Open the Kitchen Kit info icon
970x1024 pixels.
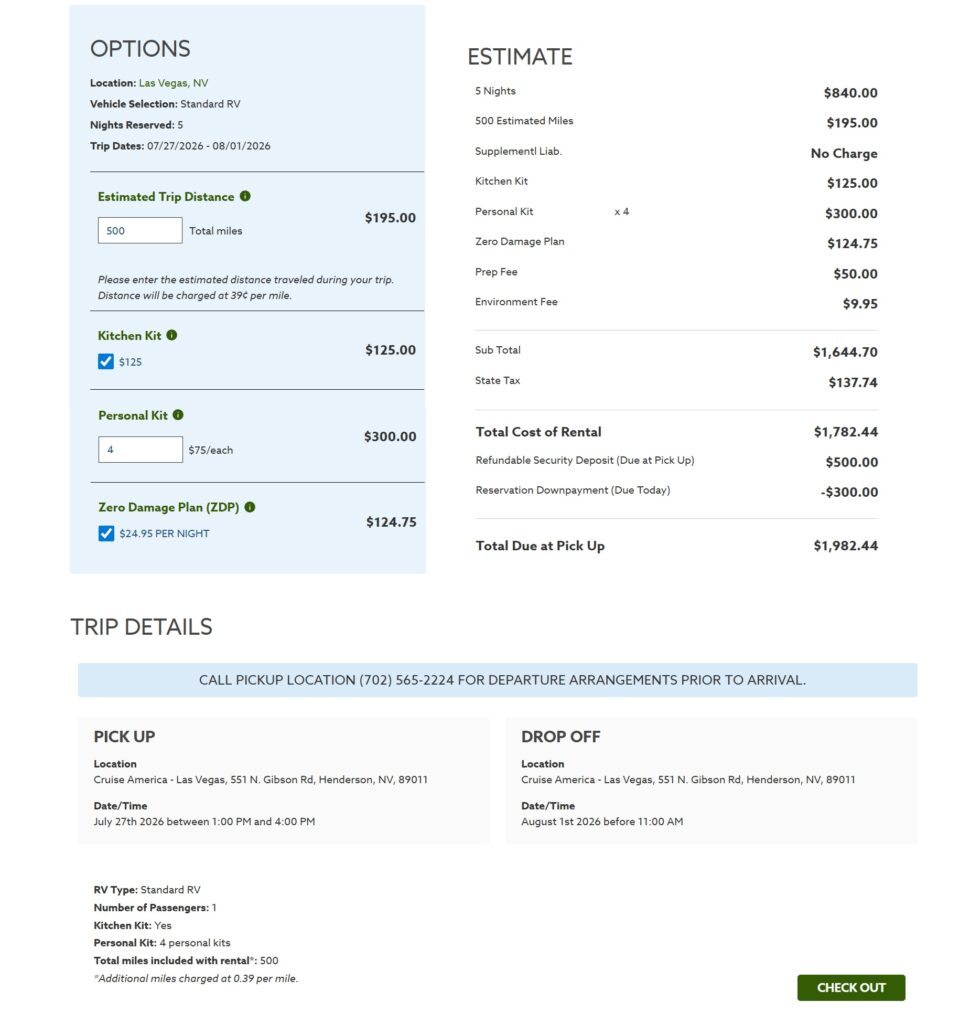(172, 335)
